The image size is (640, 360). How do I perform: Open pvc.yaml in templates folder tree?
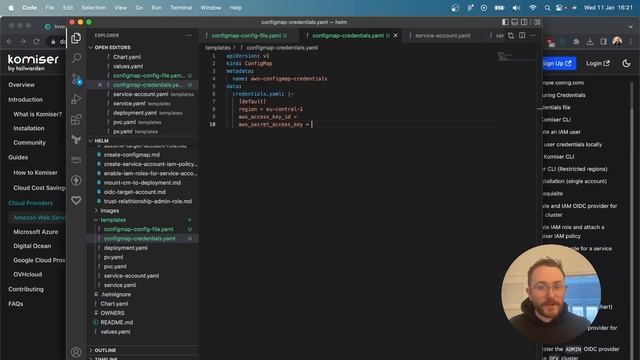pos(115,267)
